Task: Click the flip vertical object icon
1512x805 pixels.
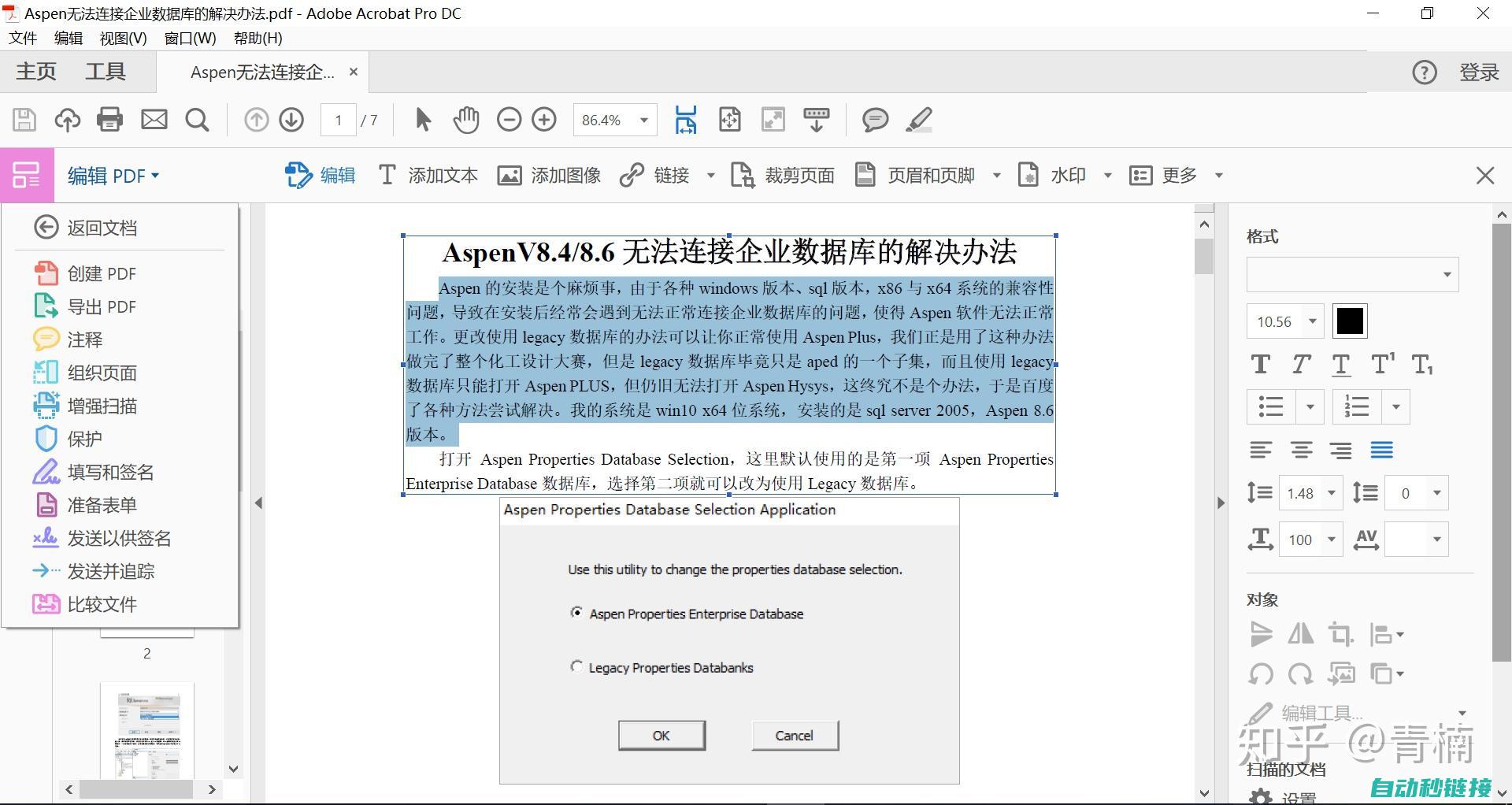Action: coord(1261,634)
